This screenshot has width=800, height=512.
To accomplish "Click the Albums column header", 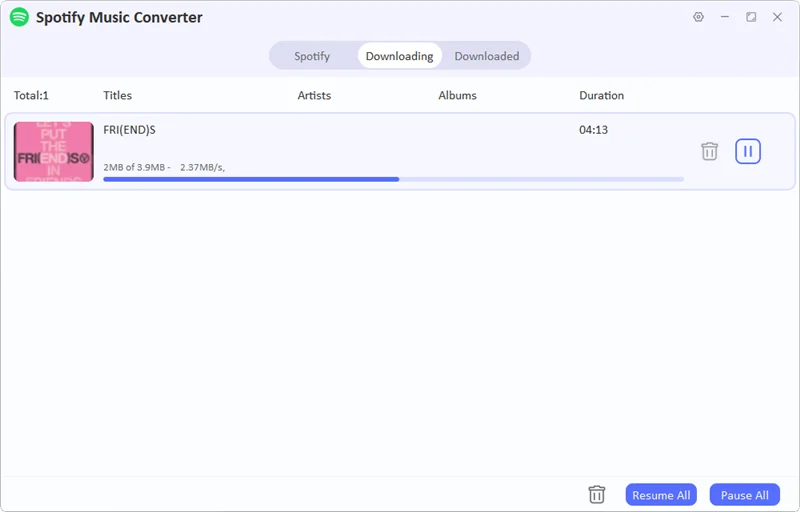I will coord(457,95).
